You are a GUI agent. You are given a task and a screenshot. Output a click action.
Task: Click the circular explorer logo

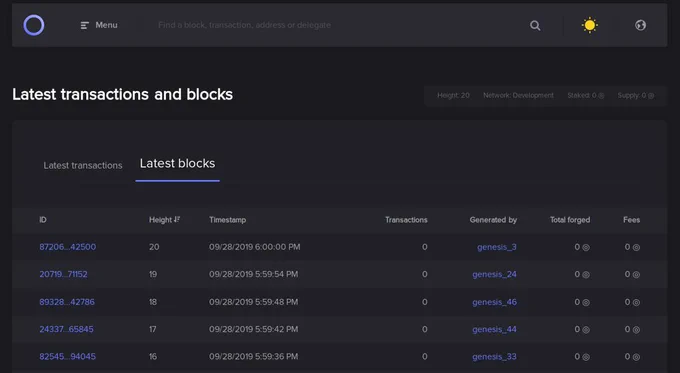[34, 25]
